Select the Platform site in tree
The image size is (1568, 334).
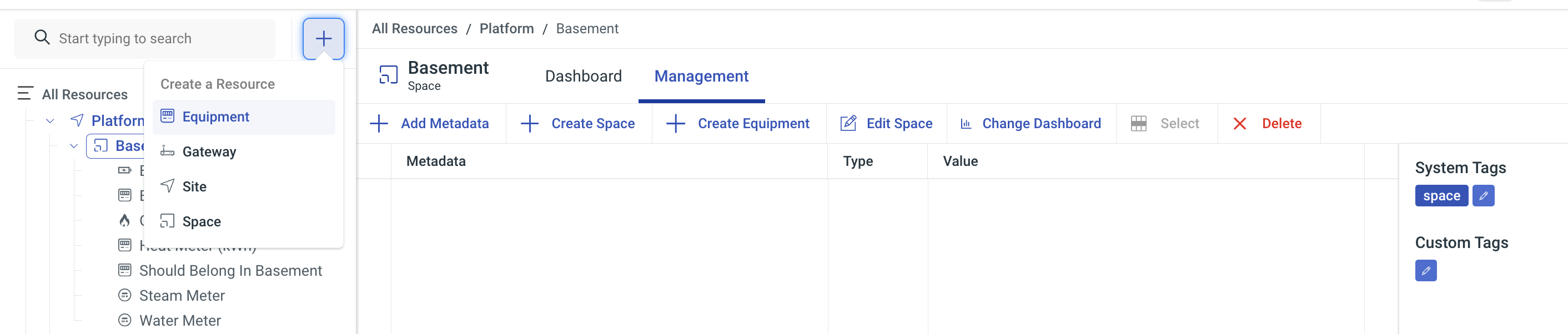pos(118,121)
